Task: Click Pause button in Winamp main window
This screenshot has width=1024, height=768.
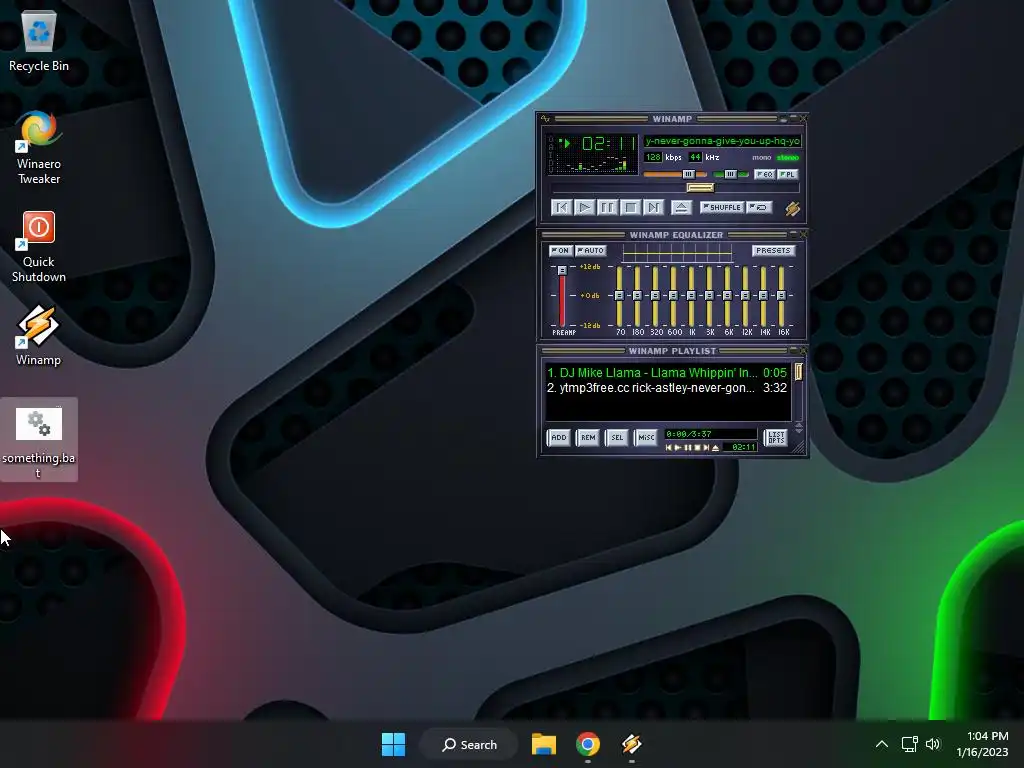Action: (607, 208)
